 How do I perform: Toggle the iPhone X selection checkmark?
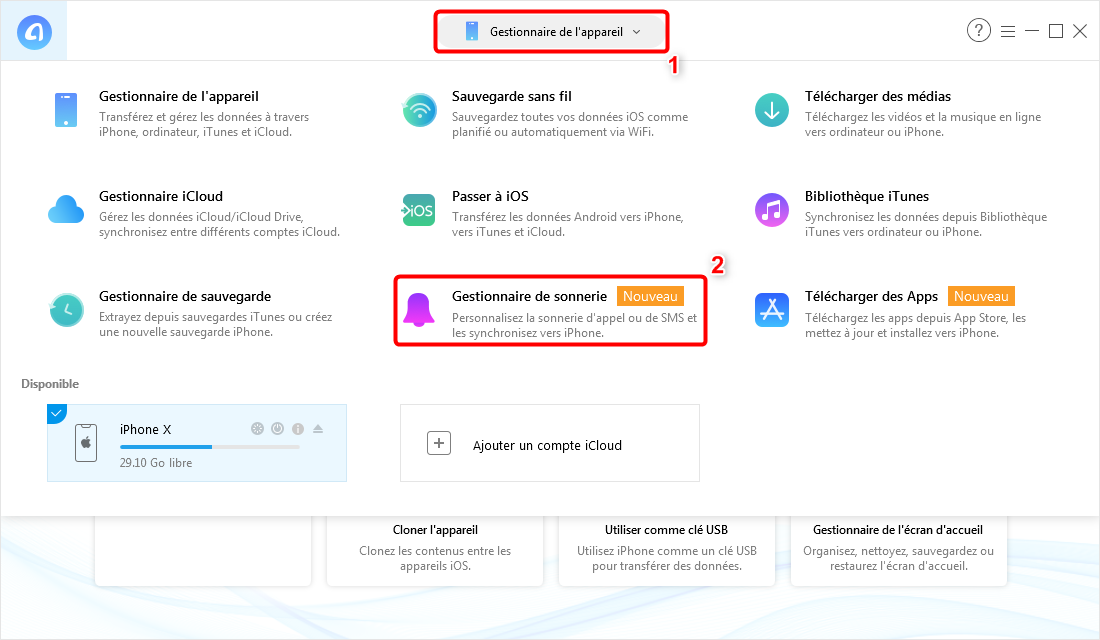pos(56,413)
